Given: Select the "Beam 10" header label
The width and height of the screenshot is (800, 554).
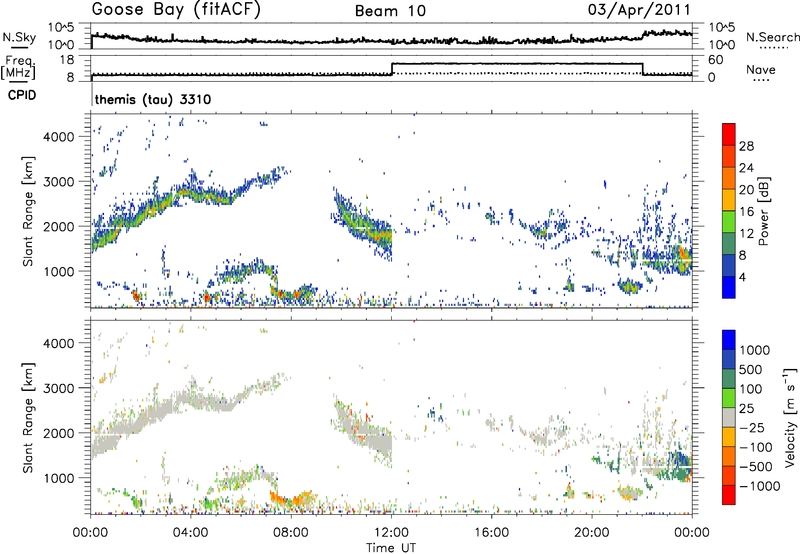Looking at the screenshot, I should [x=390, y=11].
